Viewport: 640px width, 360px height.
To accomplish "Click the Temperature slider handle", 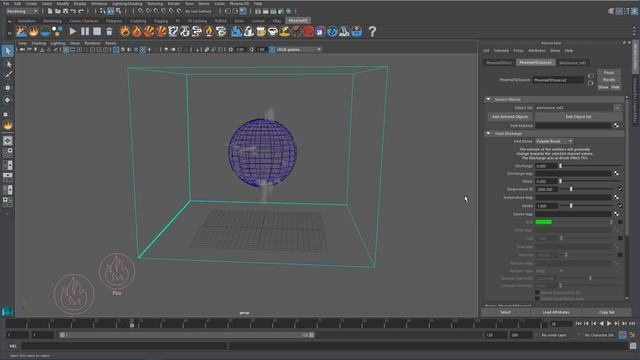I will 571,189.
